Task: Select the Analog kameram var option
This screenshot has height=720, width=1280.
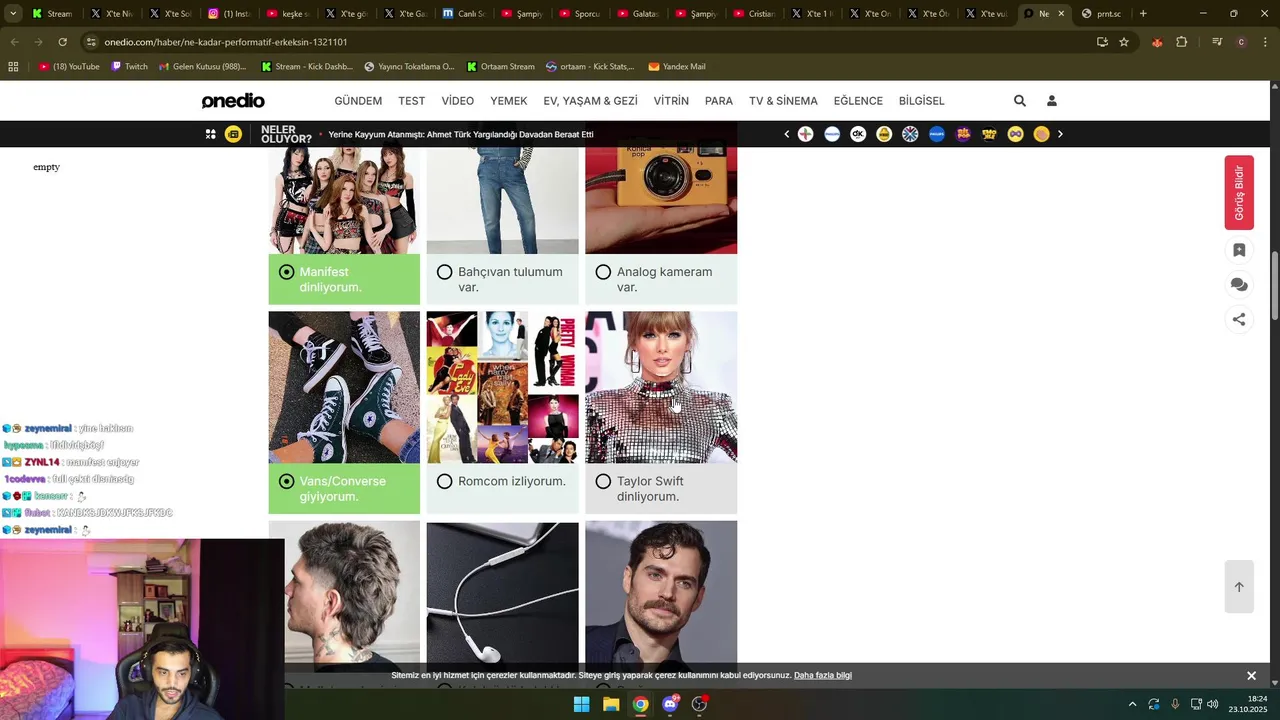Action: tap(661, 279)
